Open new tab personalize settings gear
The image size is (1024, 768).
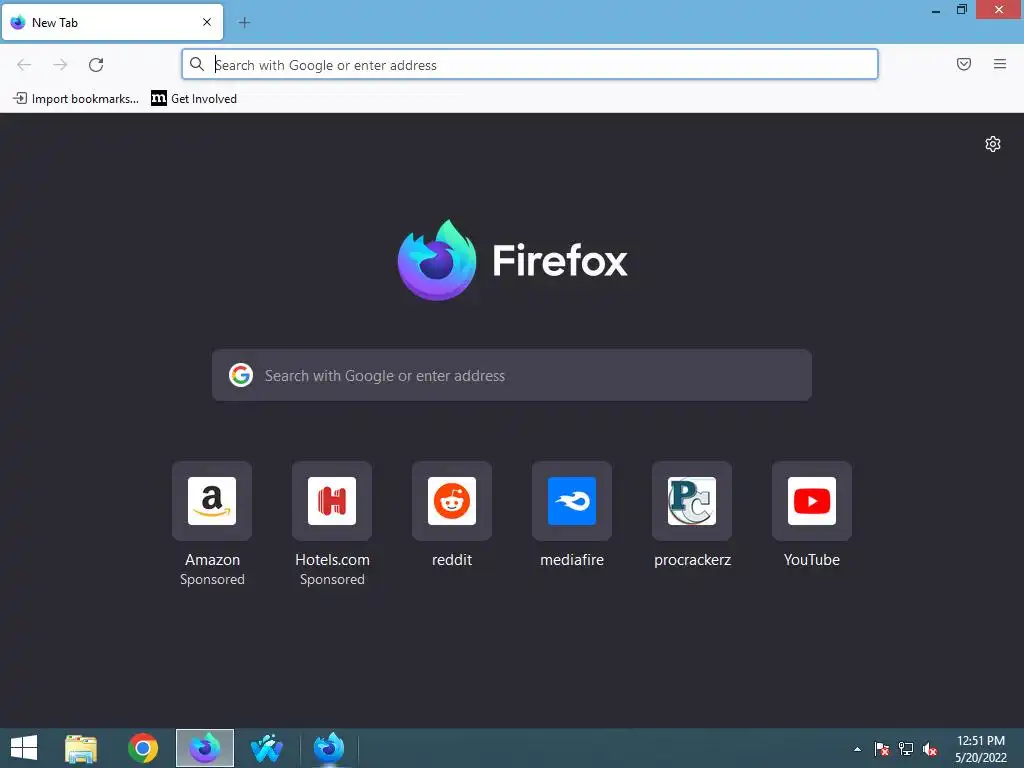click(x=993, y=144)
